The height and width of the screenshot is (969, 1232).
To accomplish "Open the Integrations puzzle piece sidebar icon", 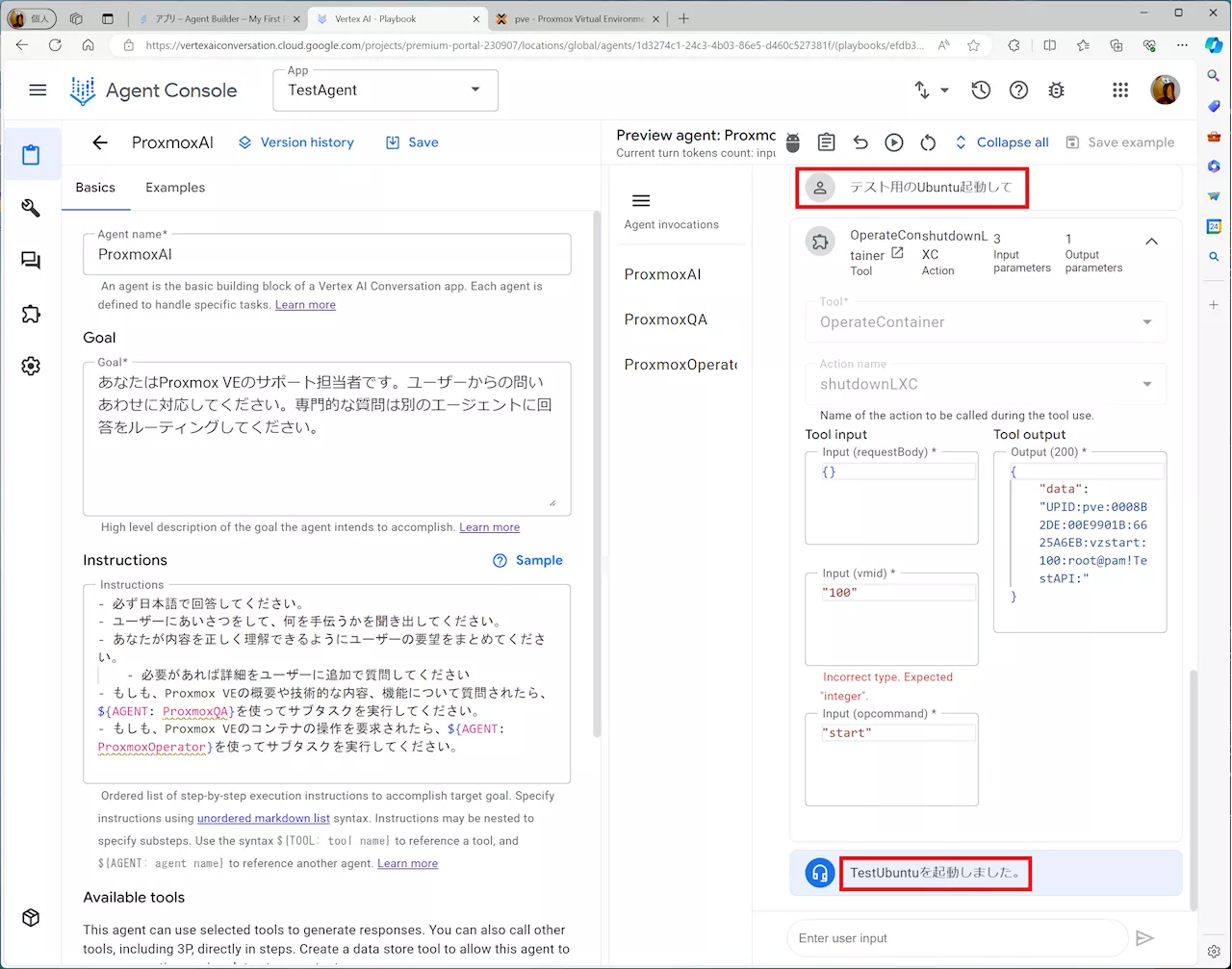I will [31, 314].
